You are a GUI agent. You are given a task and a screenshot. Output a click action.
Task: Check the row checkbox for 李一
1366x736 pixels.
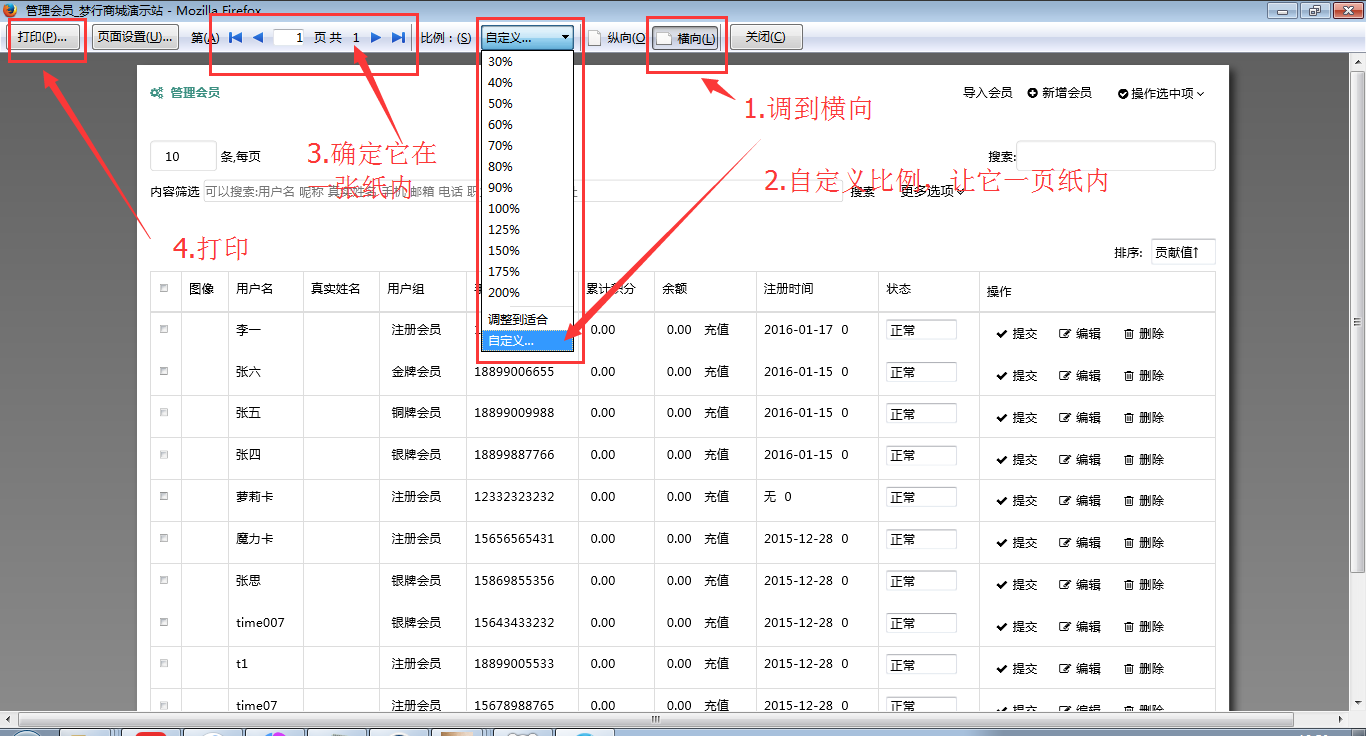point(165,329)
